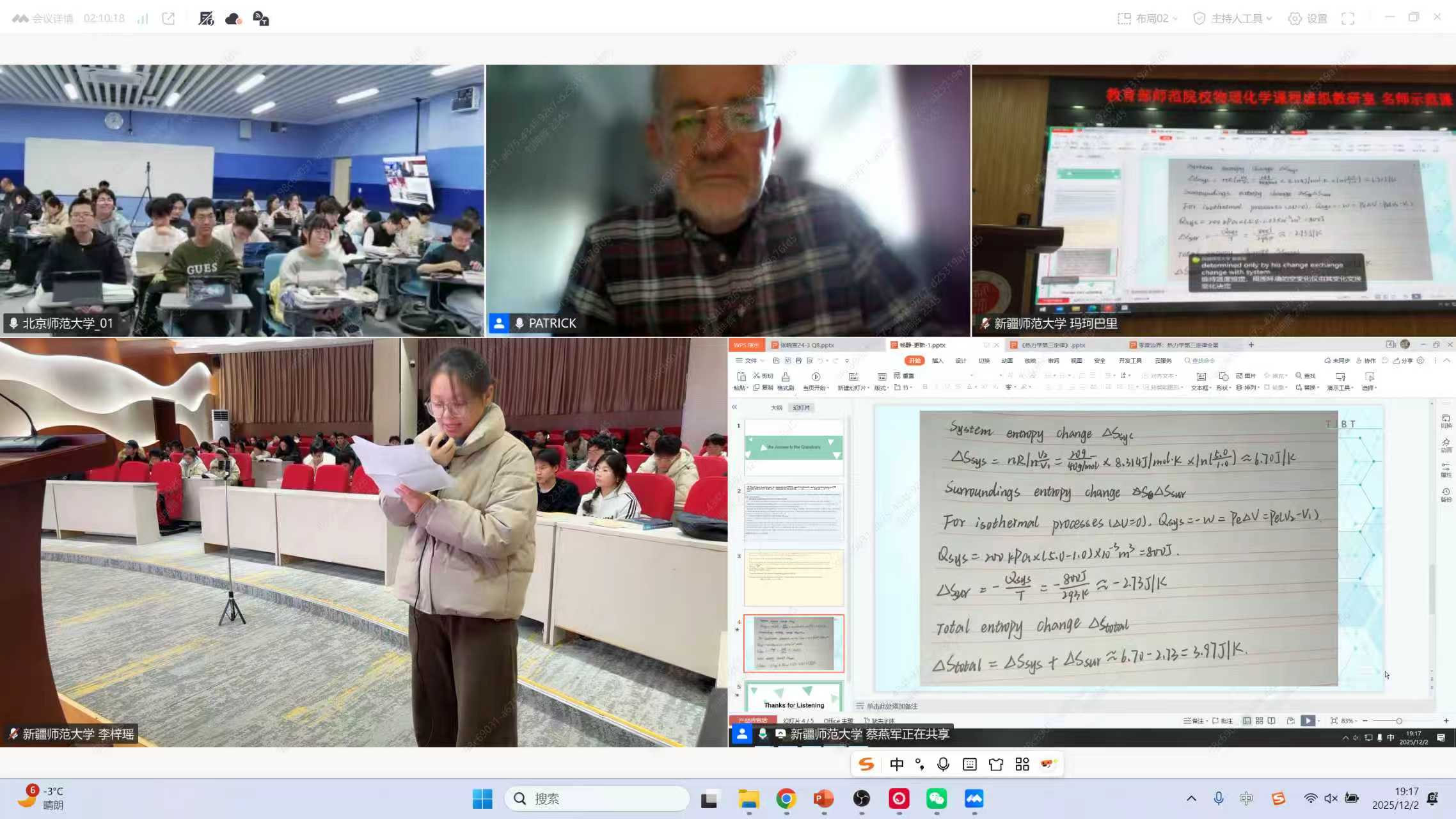Open Sogou soft keyboard icon
The image size is (1456, 819).
coord(970,764)
